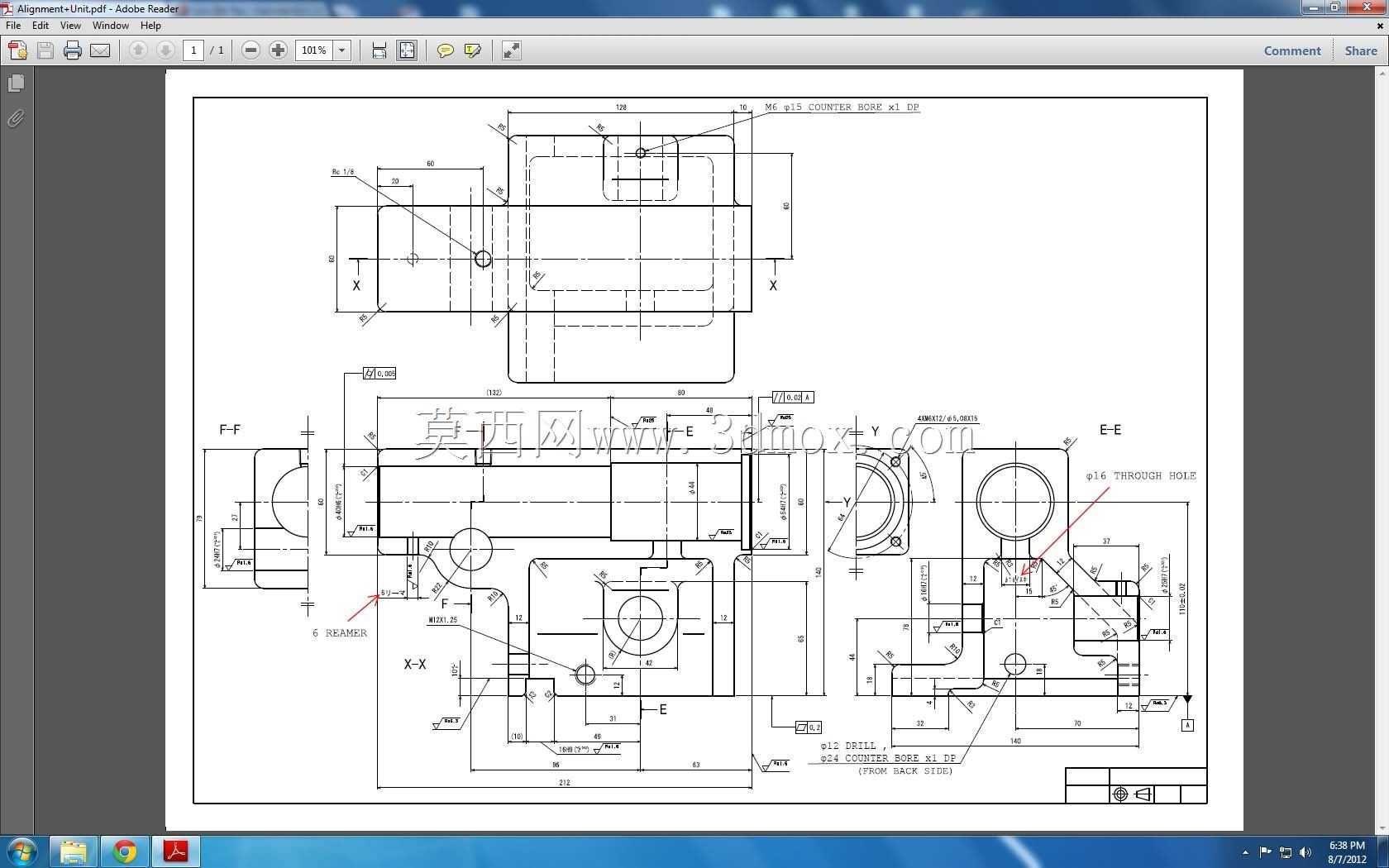The height and width of the screenshot is (868, 1389).
Task: Click the Save file icon
Action: click(x=45, y=50)
